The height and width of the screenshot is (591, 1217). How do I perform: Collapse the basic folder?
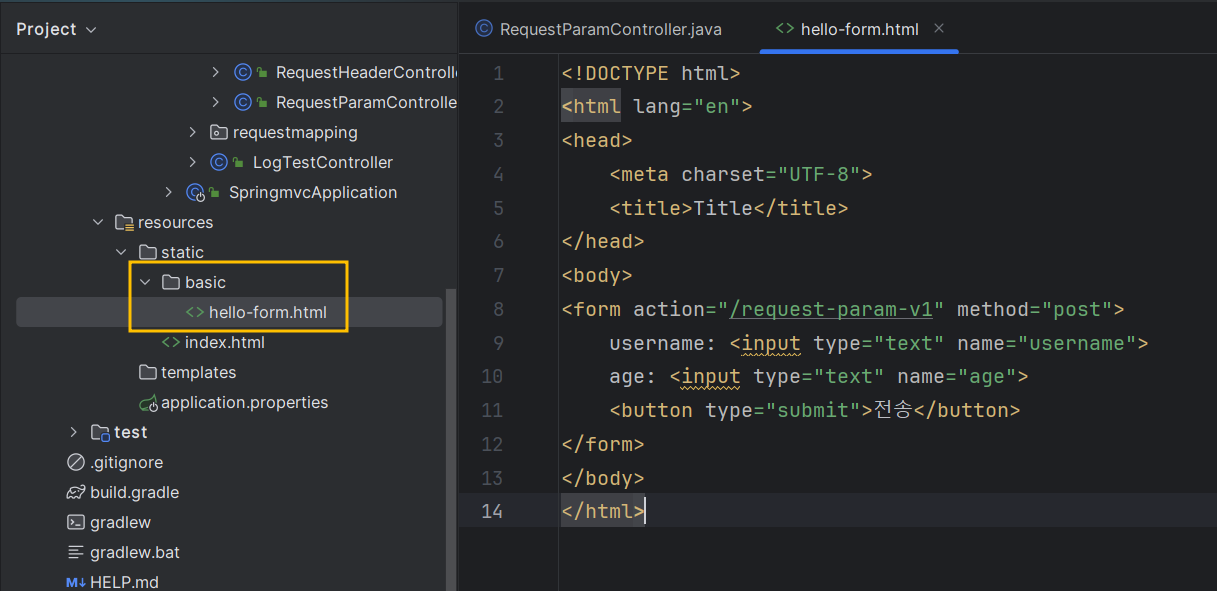(x=145, y=282)
